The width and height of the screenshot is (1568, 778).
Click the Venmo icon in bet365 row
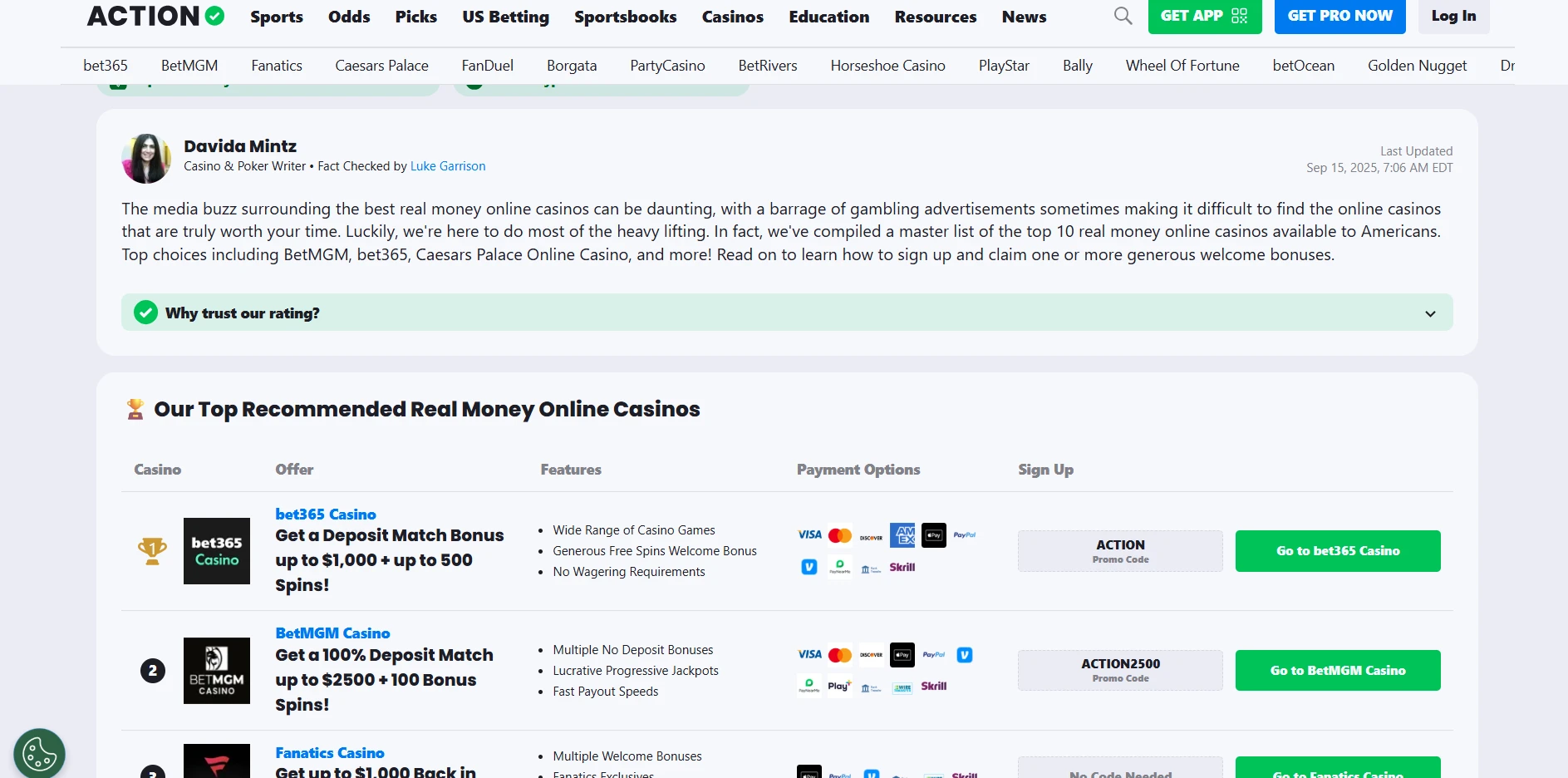click(809, 567)
